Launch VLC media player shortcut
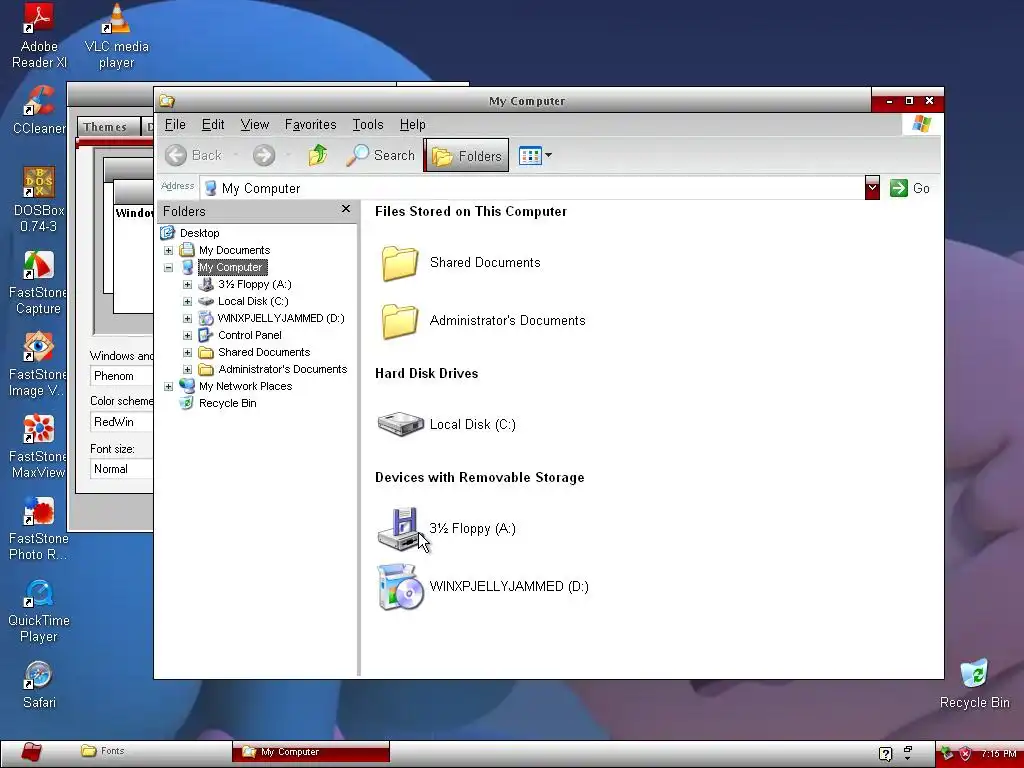Image resolution: width=1024 pixels, height=768 pixels. pos(116,36)
